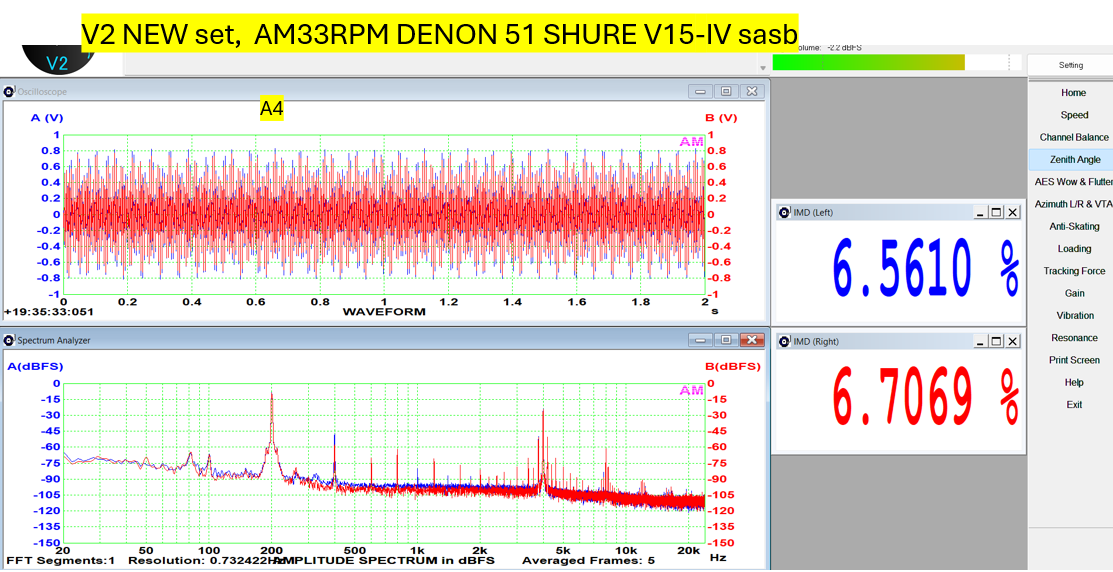The width and height of the screenshot is (1113, 572).
Task: Click the IMD (Left) window title icon
Action: point(784,212)
